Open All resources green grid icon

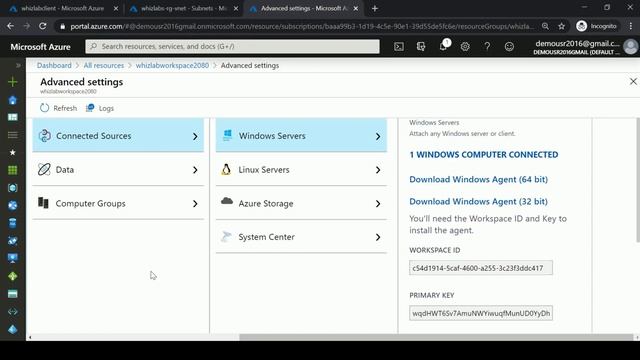(x=13, y=170)
